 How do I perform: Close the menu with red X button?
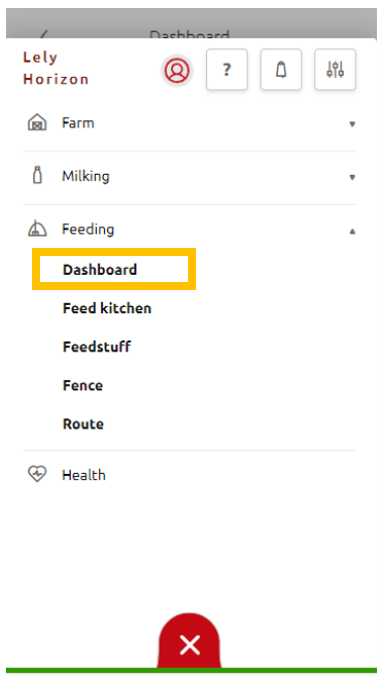190,643
